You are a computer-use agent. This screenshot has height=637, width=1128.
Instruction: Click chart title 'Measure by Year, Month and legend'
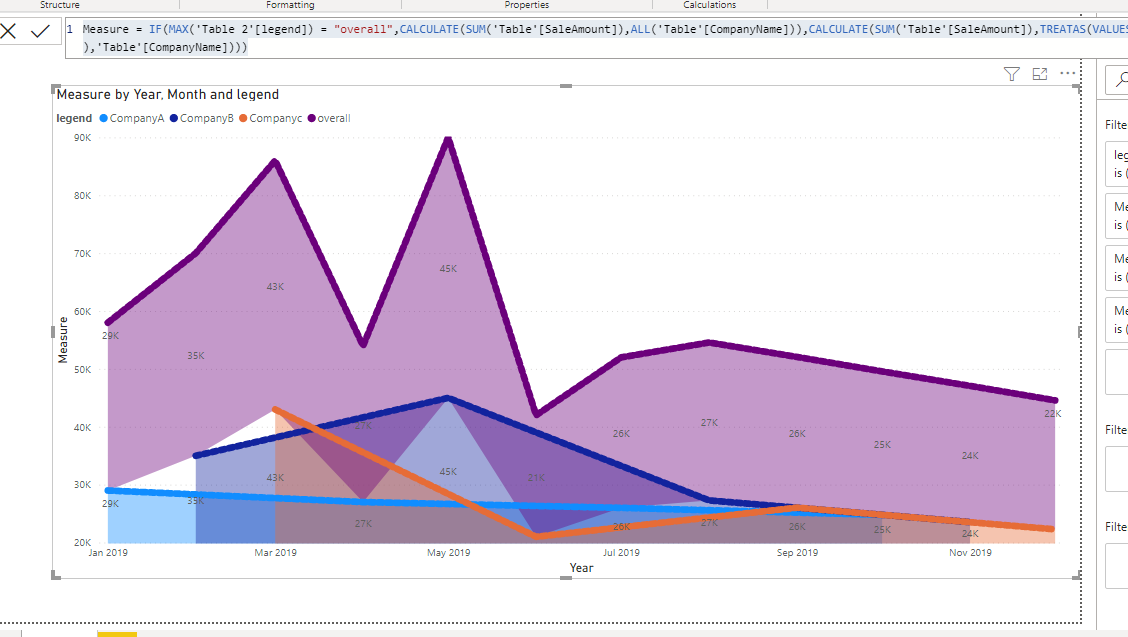point(168,94)
